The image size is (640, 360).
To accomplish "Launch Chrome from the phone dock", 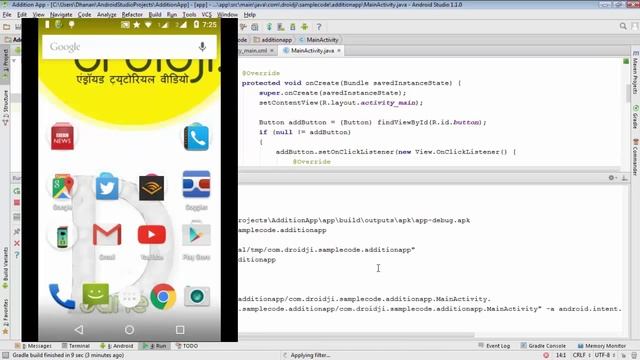I will (163, 297).
